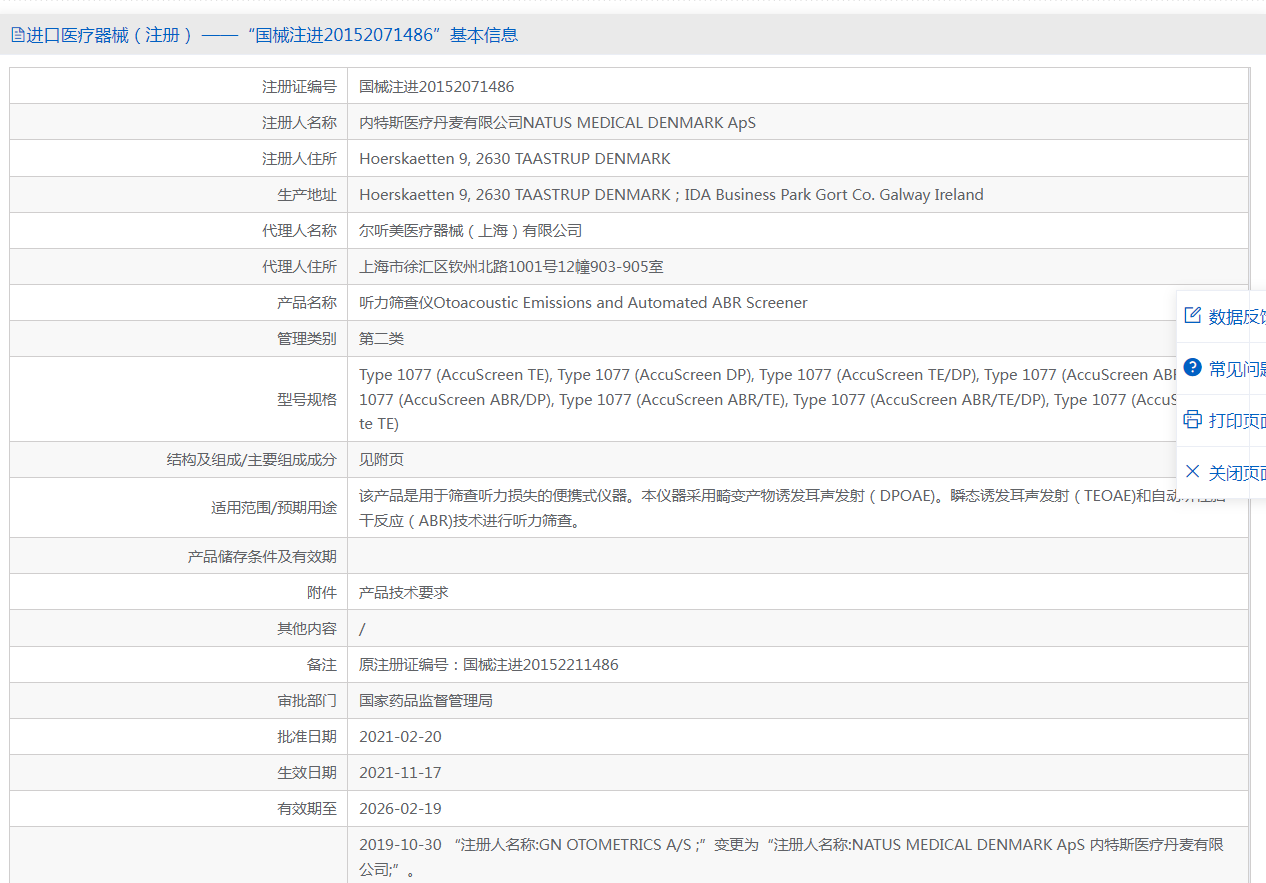Click the other content value slash

point(363,628)
